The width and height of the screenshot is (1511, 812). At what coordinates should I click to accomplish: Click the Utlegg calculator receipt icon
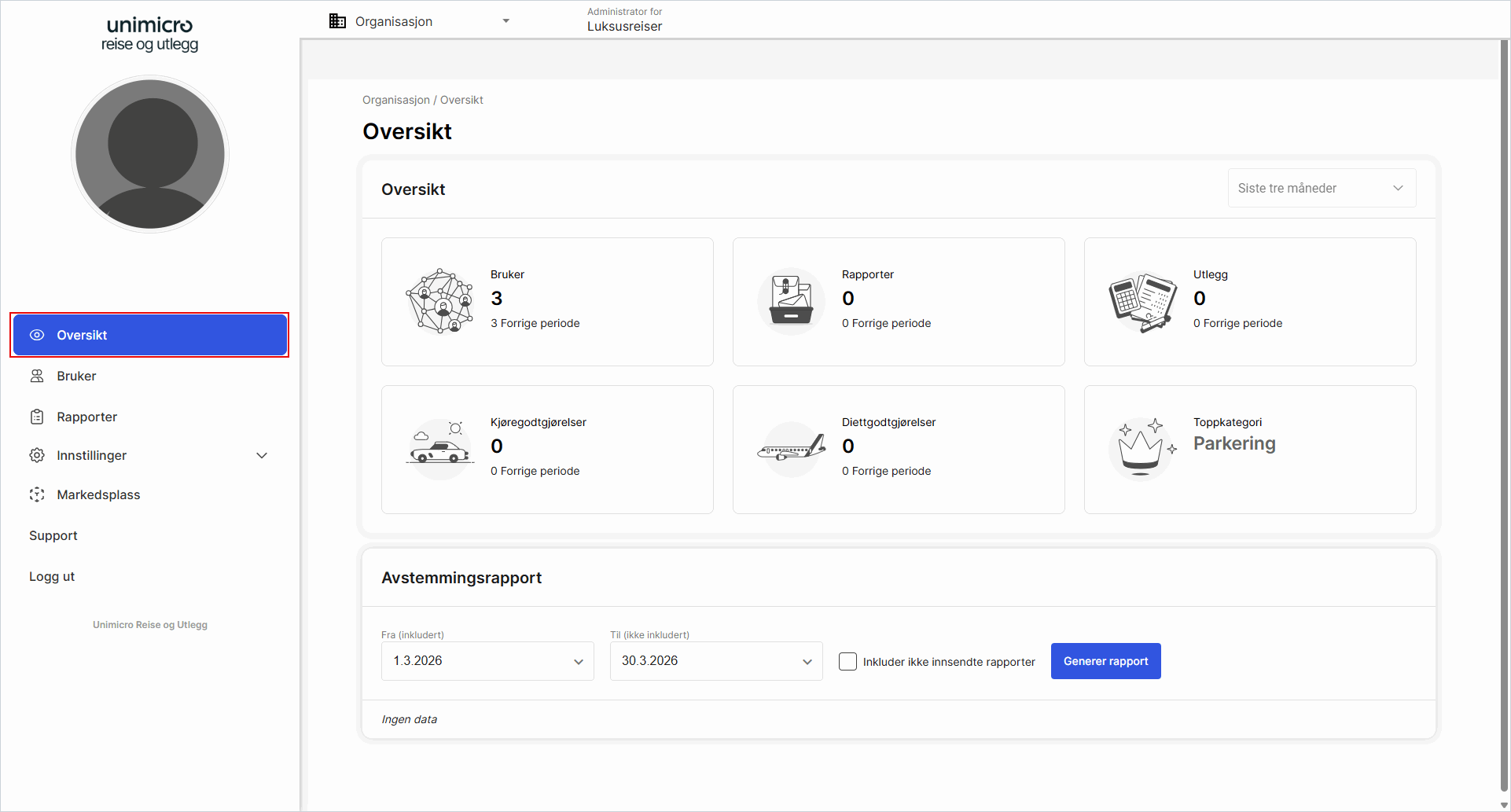click(x=1142, y=301)
